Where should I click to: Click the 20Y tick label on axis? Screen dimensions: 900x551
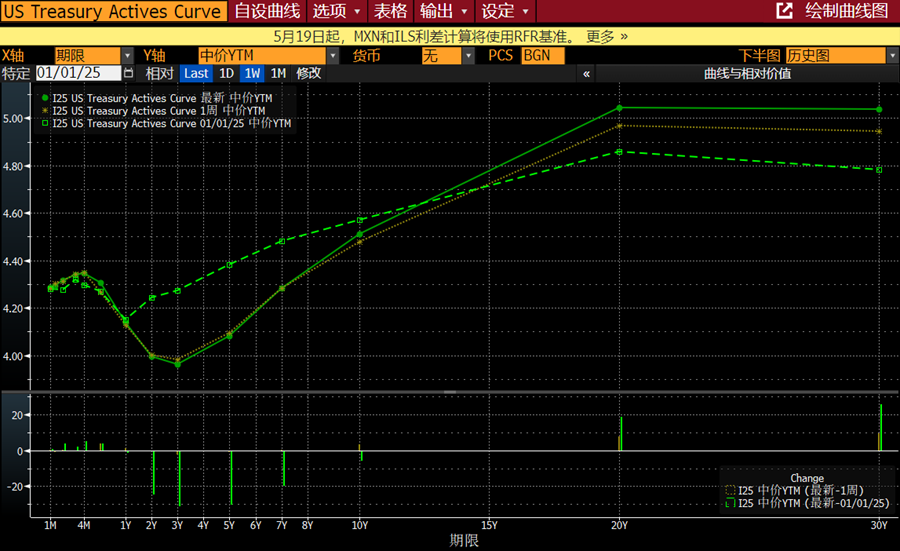(x=619, y=525)
